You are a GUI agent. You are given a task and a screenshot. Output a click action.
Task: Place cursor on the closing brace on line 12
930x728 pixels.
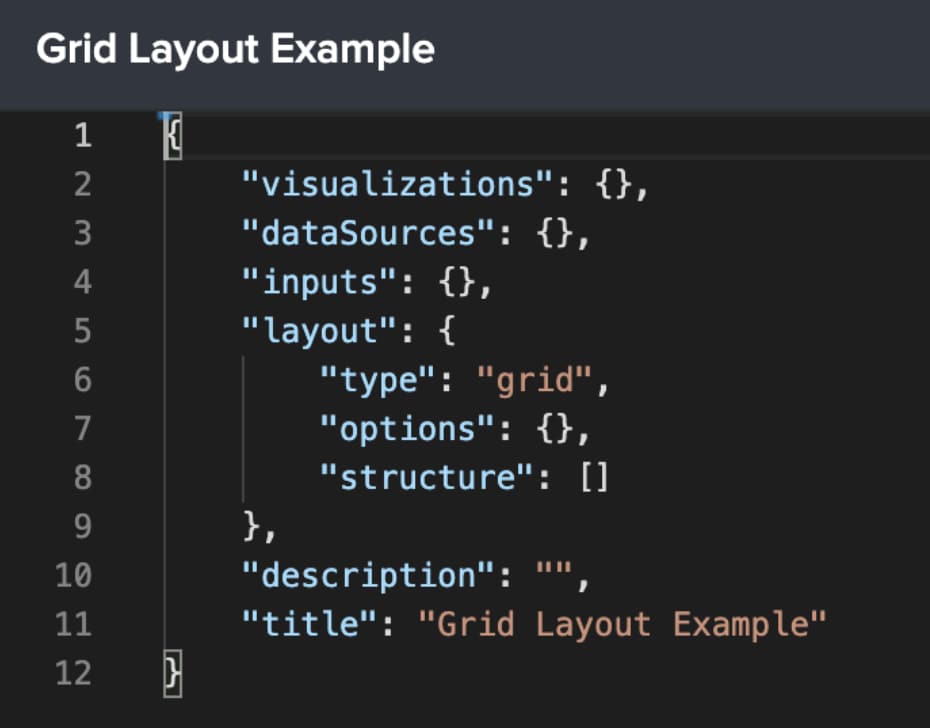click(173, 674)
